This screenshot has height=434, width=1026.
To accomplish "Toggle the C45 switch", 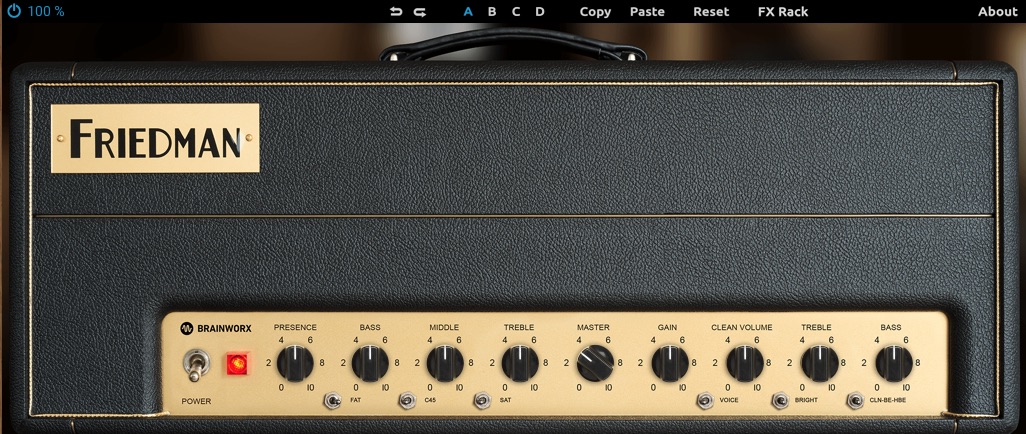I will (x=407, y=400).
